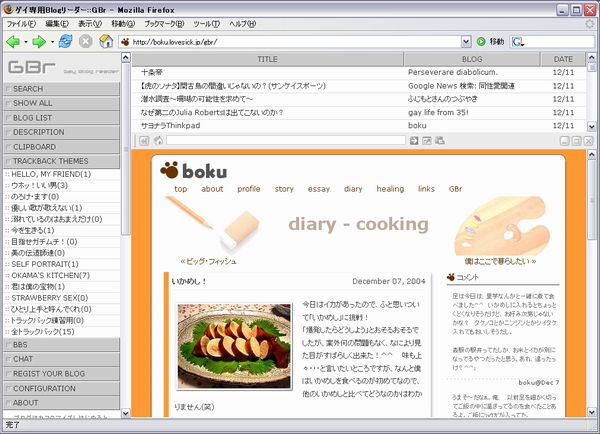Image resolution: width=600 pixels, height=434 pixels.
Task: Sort the list by TITLE column header
Action: (x=267, y=59)
